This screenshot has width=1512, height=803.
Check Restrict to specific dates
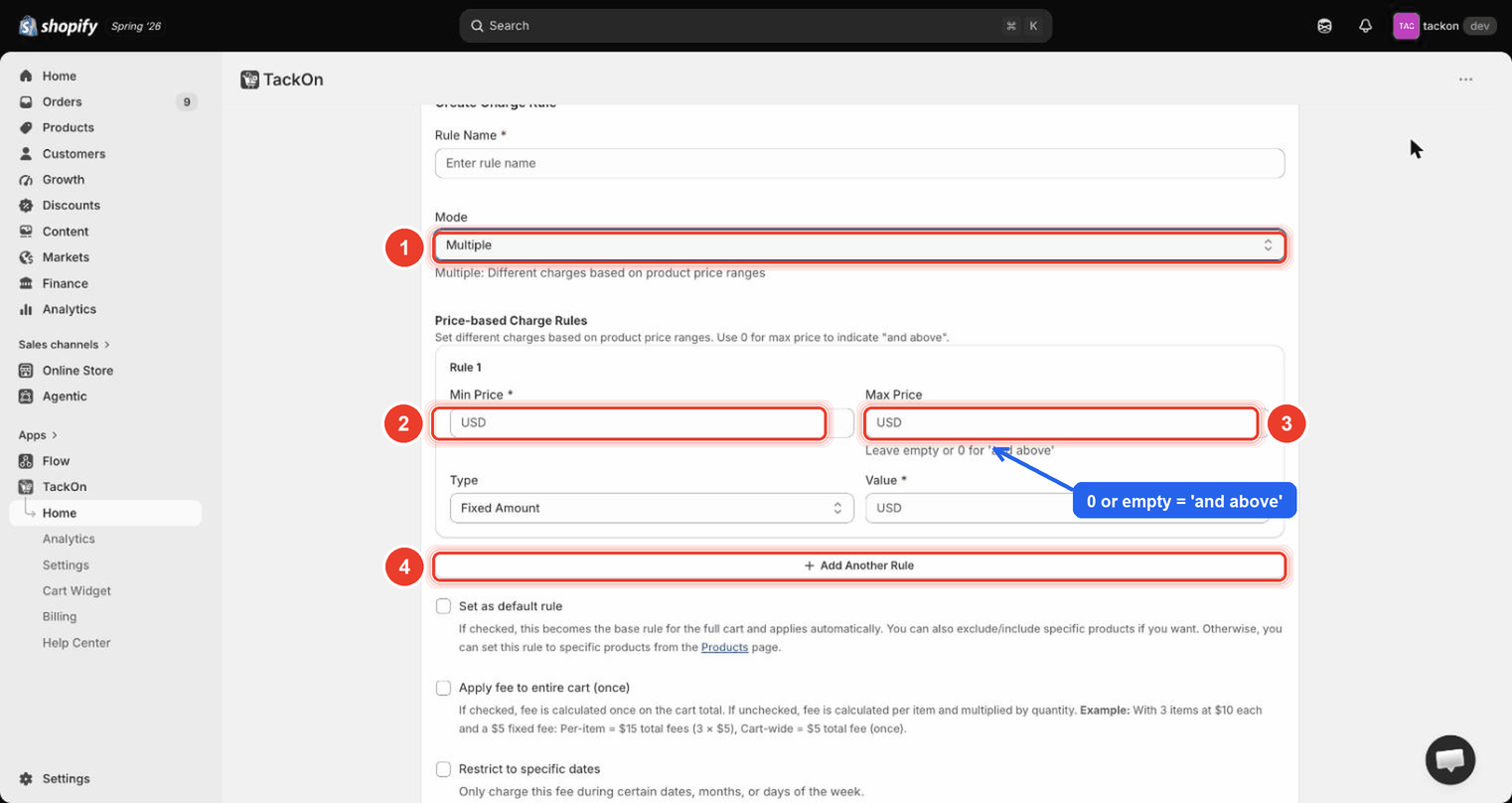pyautogui.click(x=443, y=769)
